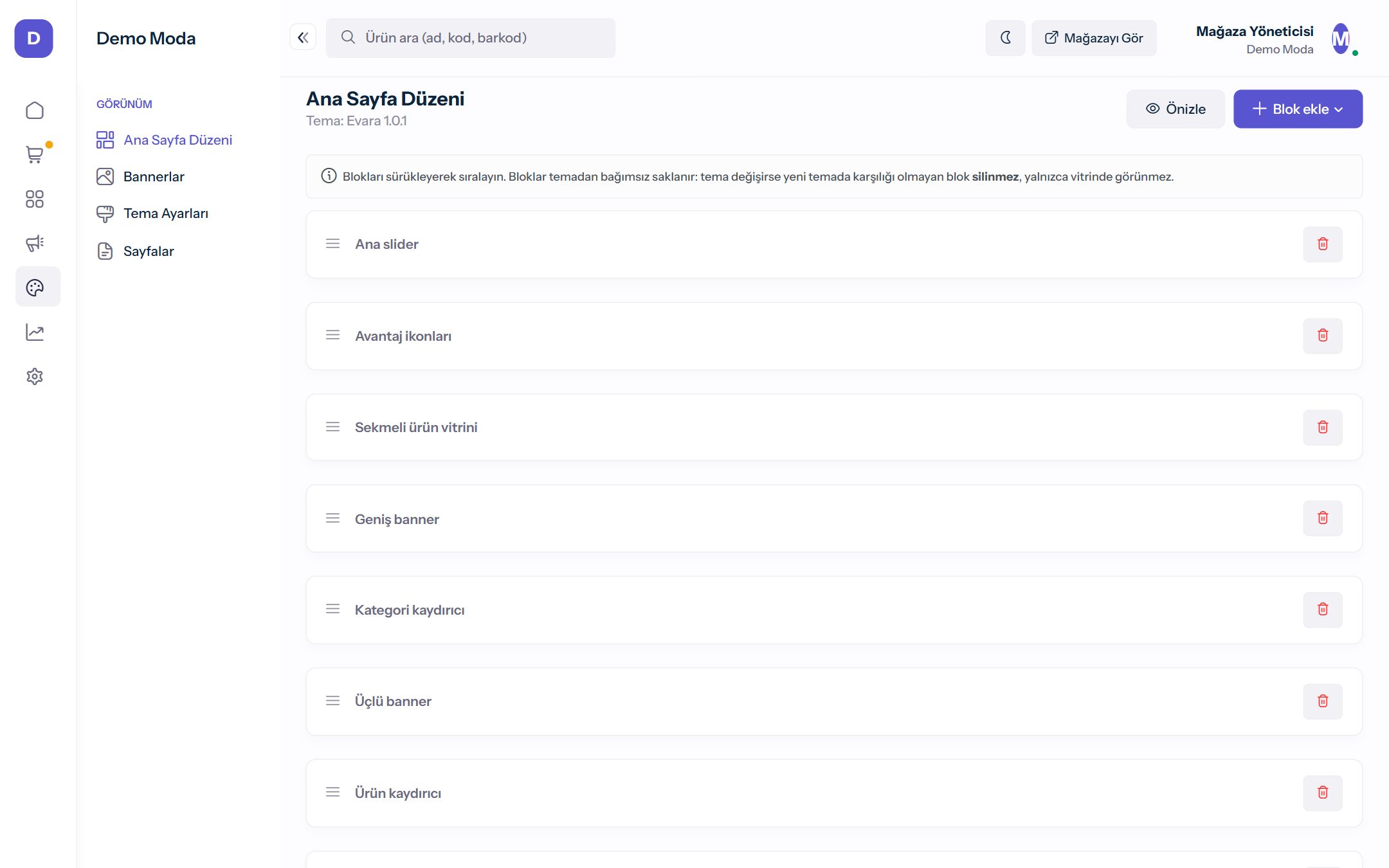Open the marketing megaphone icon
1389x868 pixels.
click(x=35, y=243)
